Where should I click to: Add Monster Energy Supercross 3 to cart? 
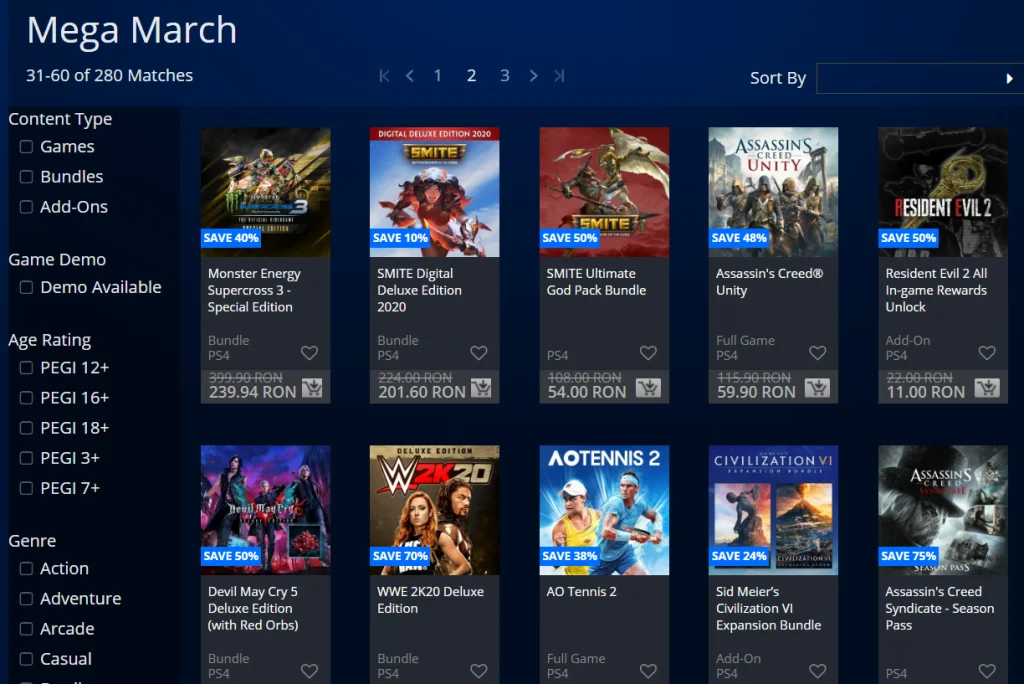(312, 388)
